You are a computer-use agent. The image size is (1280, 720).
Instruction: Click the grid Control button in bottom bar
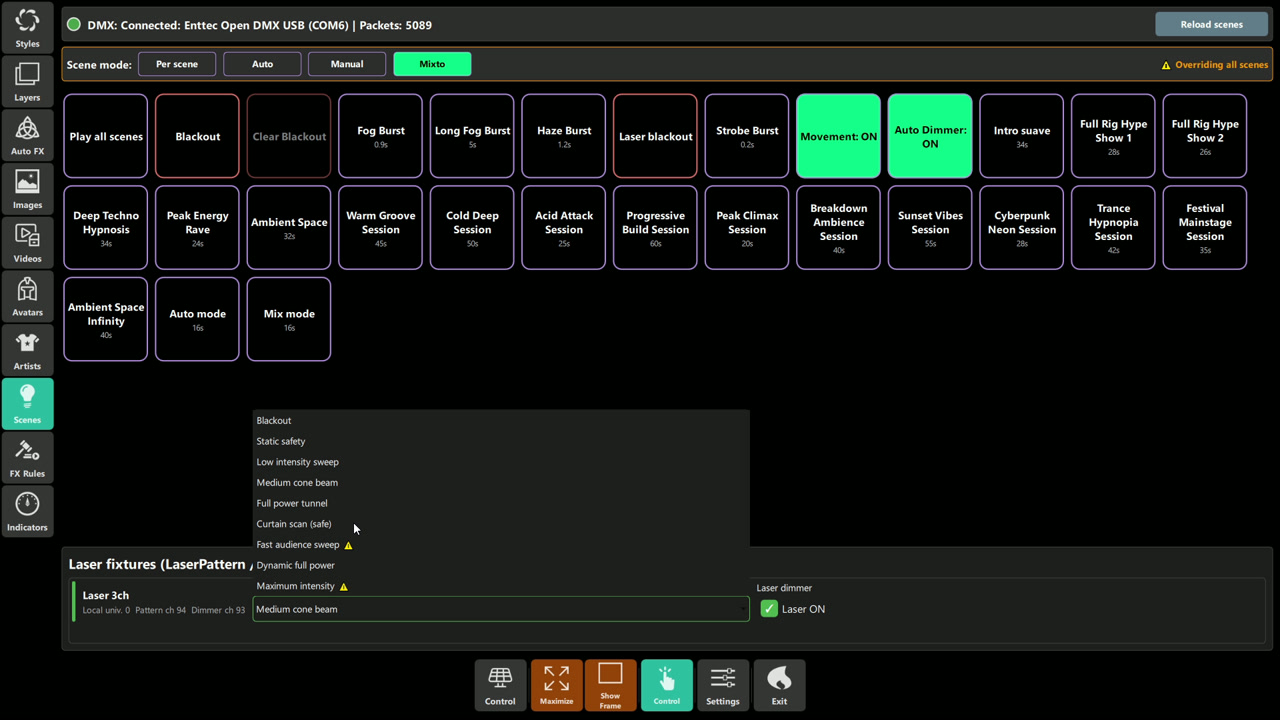coord(500,685)
